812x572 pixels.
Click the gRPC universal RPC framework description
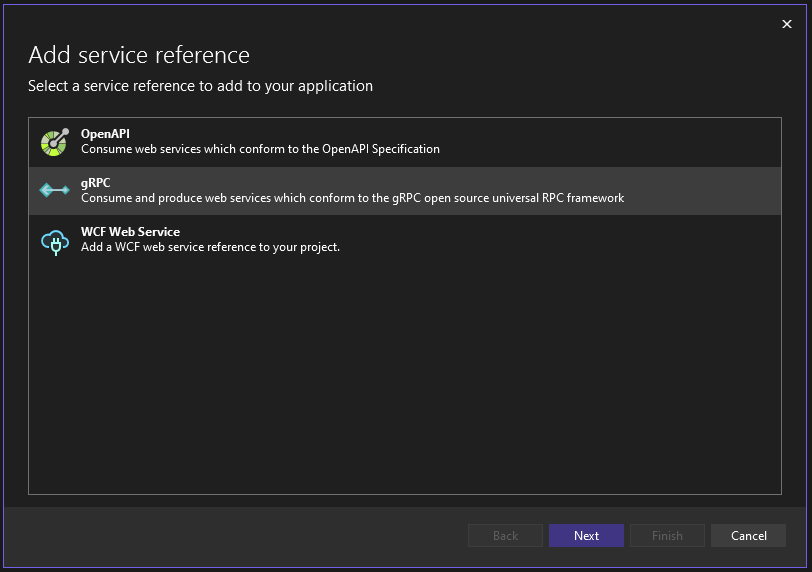352,198
